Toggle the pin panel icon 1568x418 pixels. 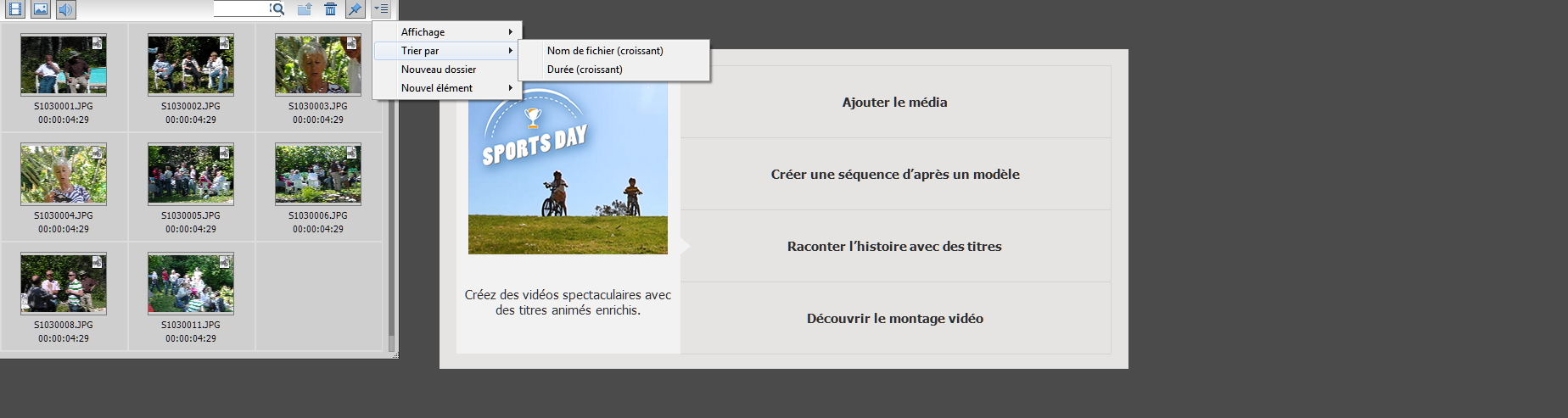(x=356, y=9)
